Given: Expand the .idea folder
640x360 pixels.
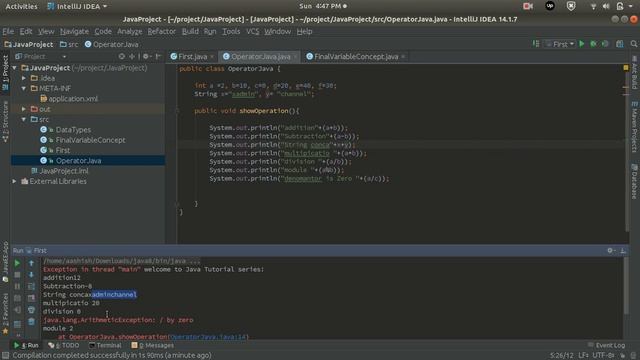Looking at the screenshot, I should tap(24, 78).
